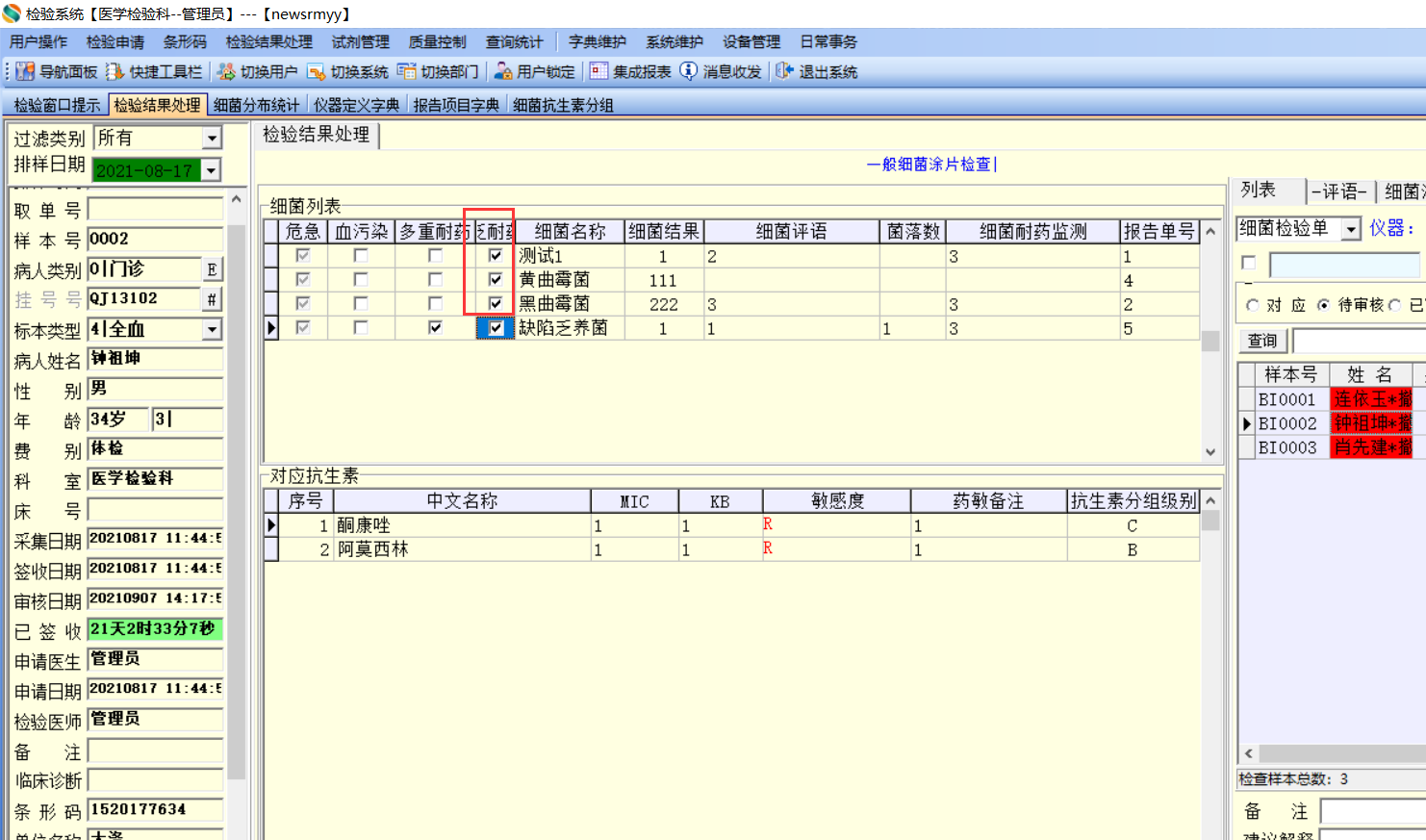Click the 对应抗生素 scroll up arrow
The image size is (1426, 840).
(x=1210, y=501)
